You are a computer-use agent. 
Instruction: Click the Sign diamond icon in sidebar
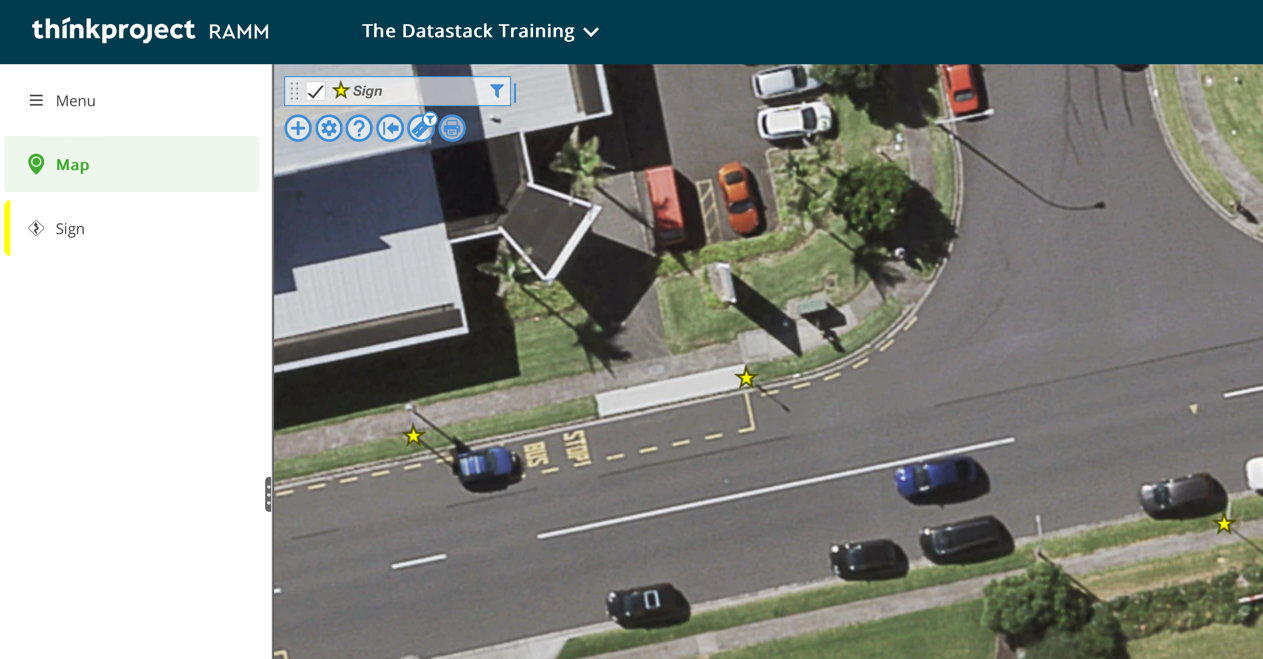tap(36, 228)
